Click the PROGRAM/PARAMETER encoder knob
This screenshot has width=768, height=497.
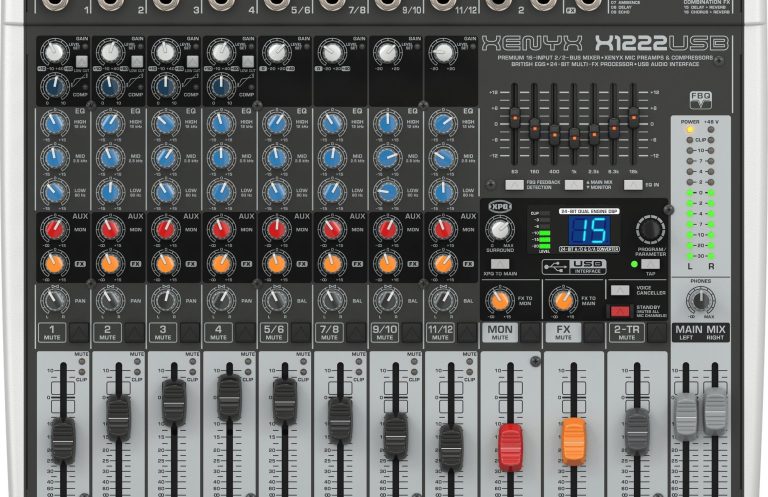[651, 229]
